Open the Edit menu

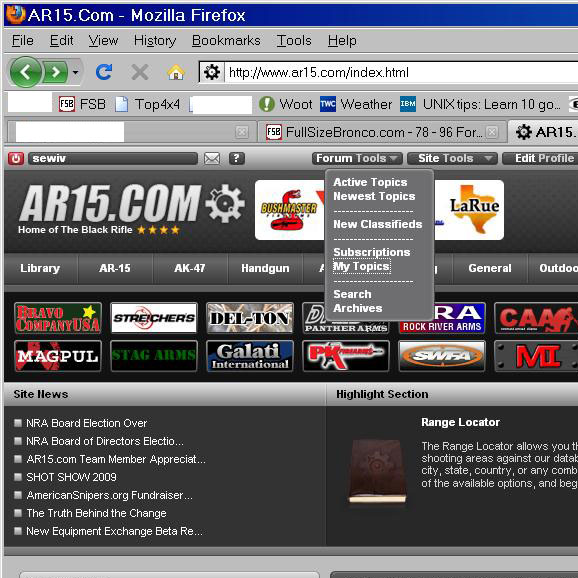[62, 41]
